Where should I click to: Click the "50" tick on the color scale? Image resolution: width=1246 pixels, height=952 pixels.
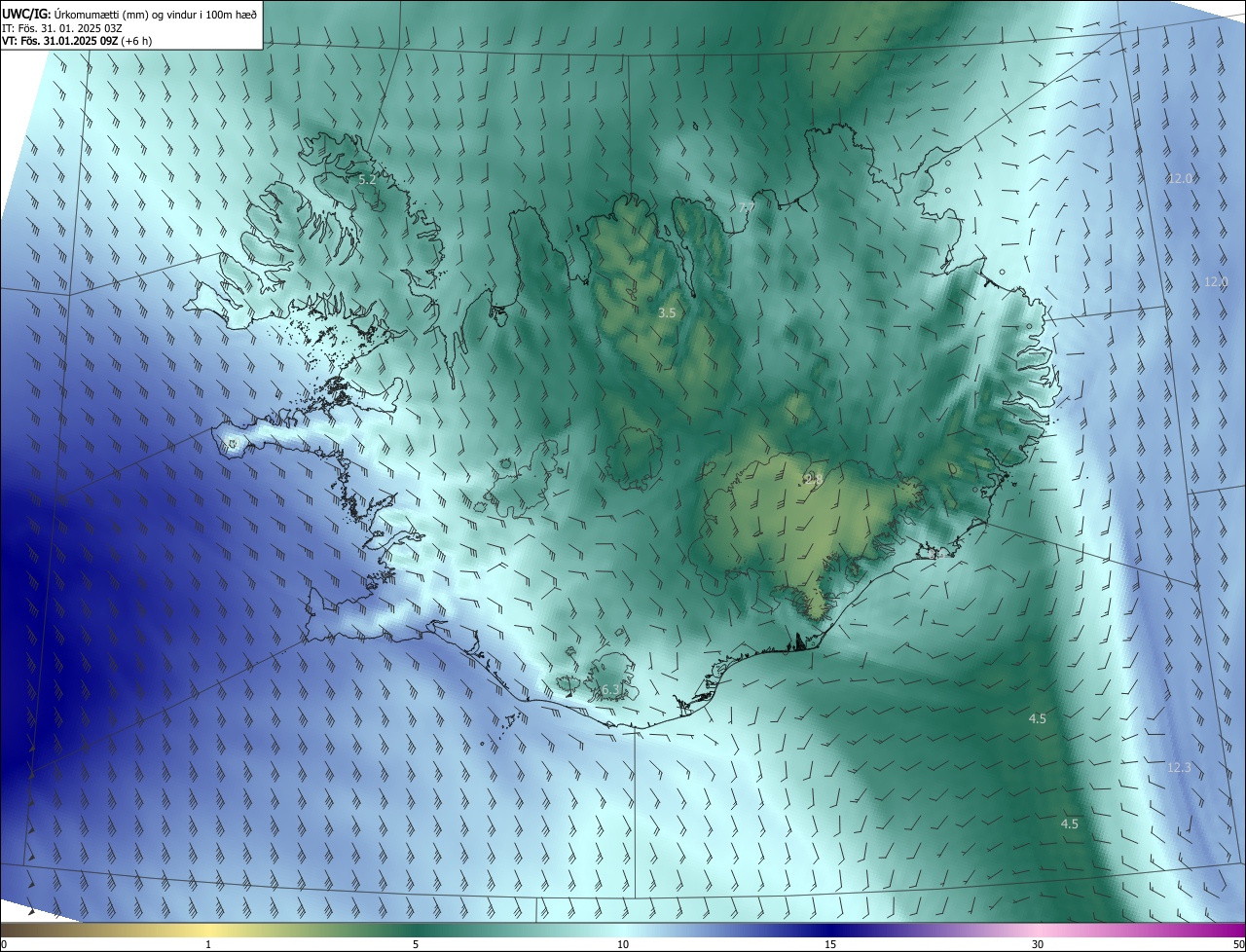(x=1238, y=945)
